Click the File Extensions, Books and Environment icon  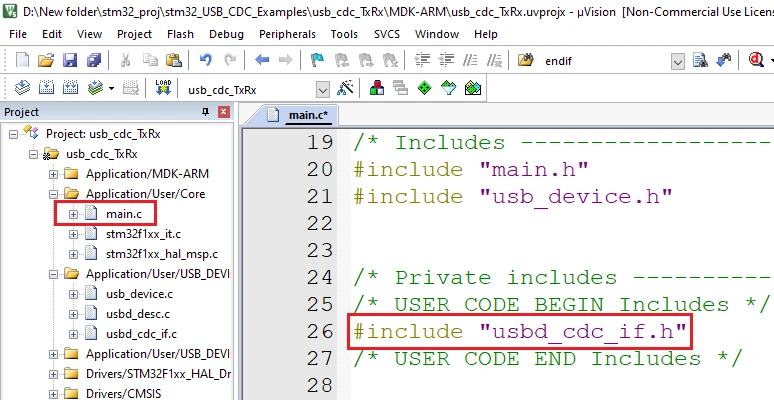point(377,88)
